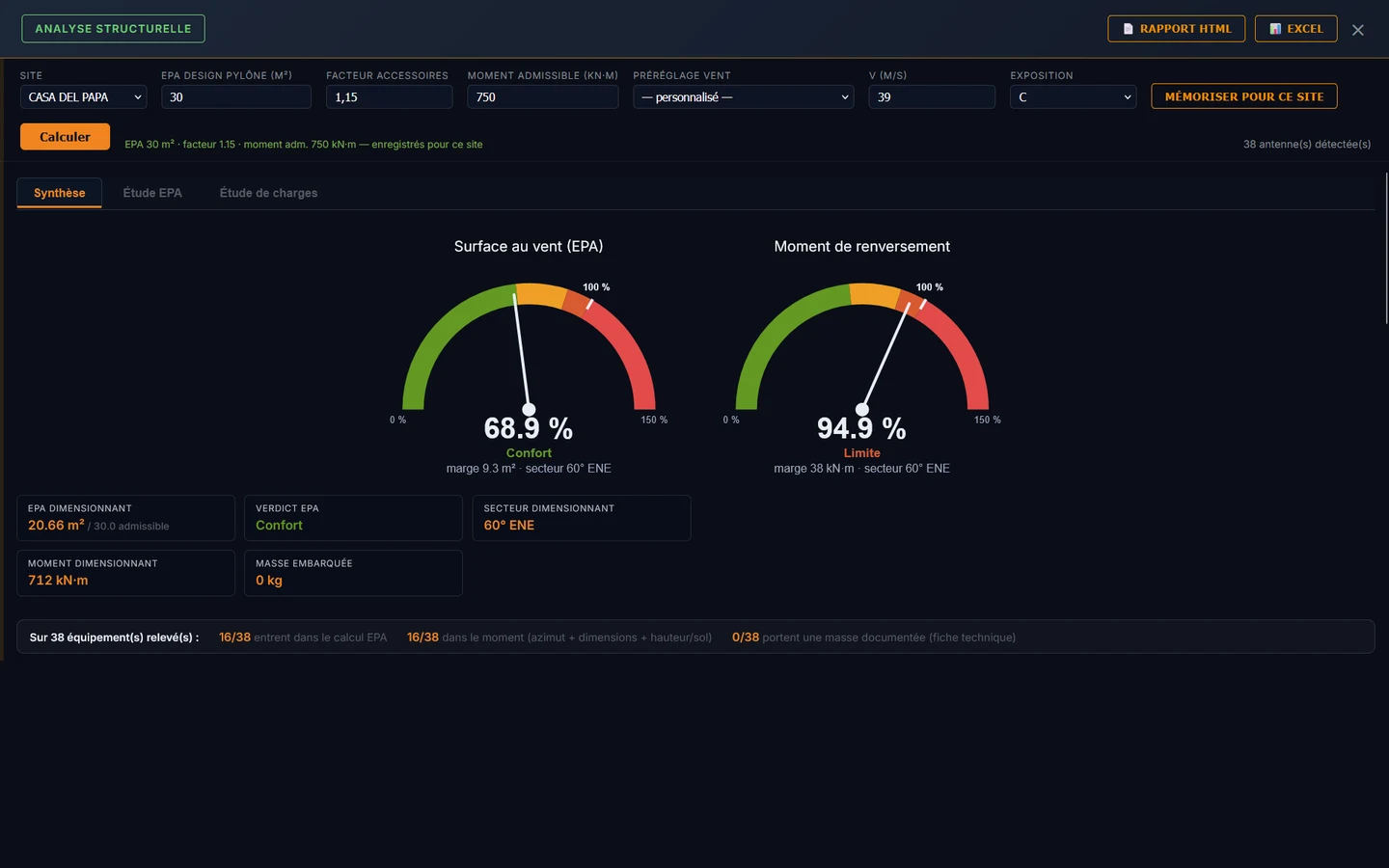Click Mémoriser pour ce site button

pyautogui.click(x=1244, y=96)
